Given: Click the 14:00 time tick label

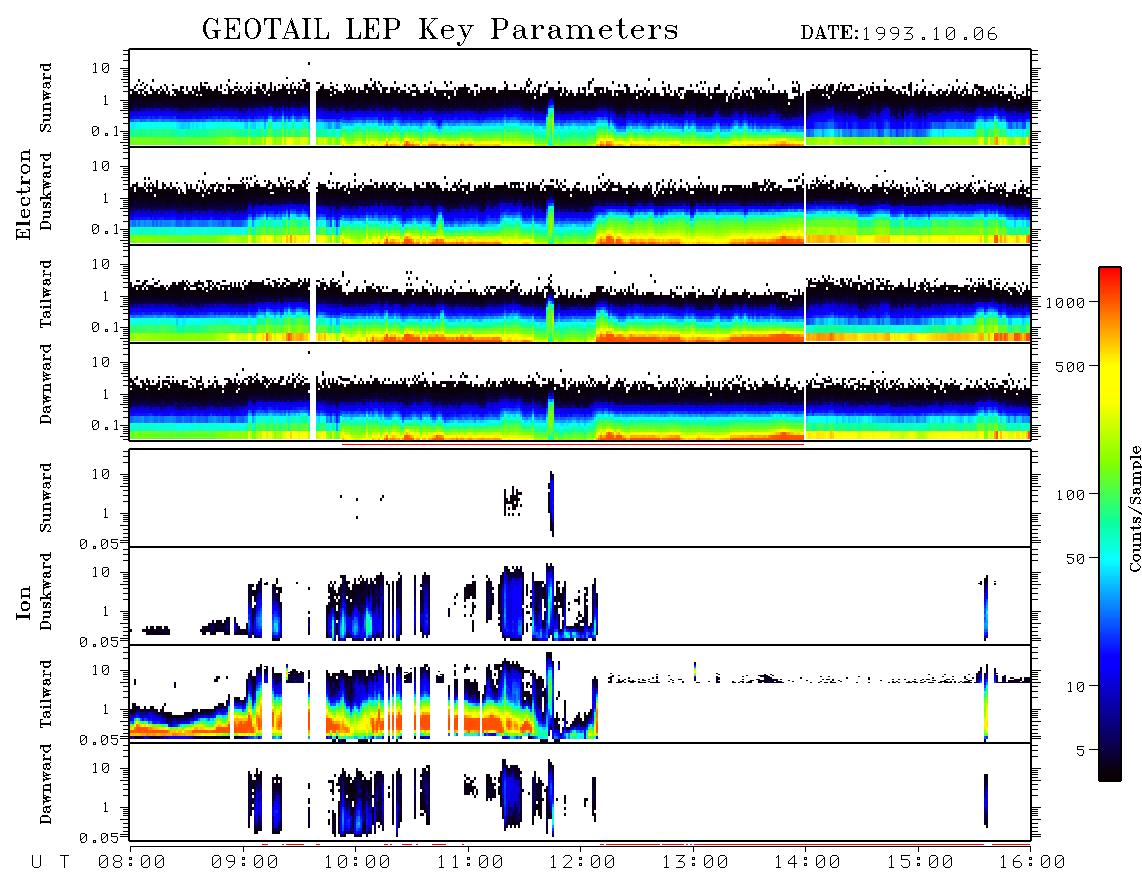Looking at the screenshot, I should 807,862.
